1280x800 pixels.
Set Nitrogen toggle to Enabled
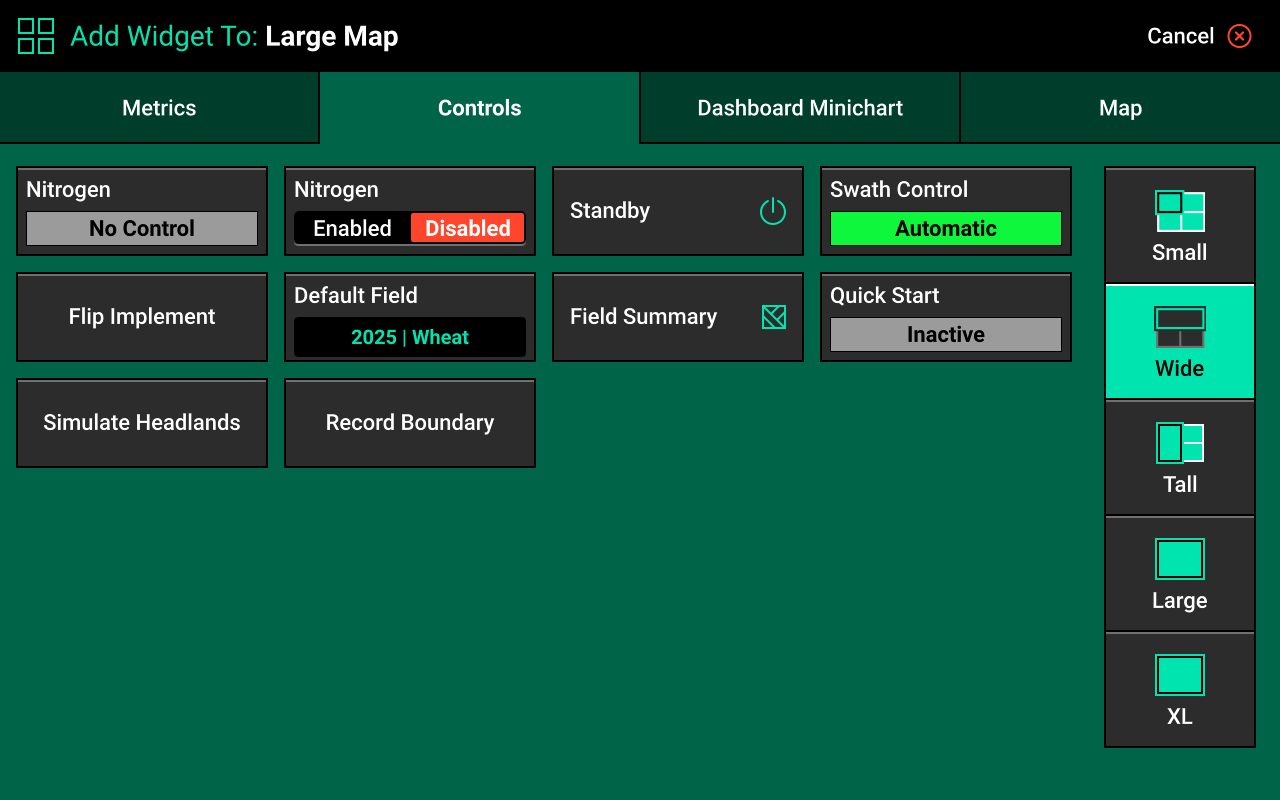coord(352,228)
